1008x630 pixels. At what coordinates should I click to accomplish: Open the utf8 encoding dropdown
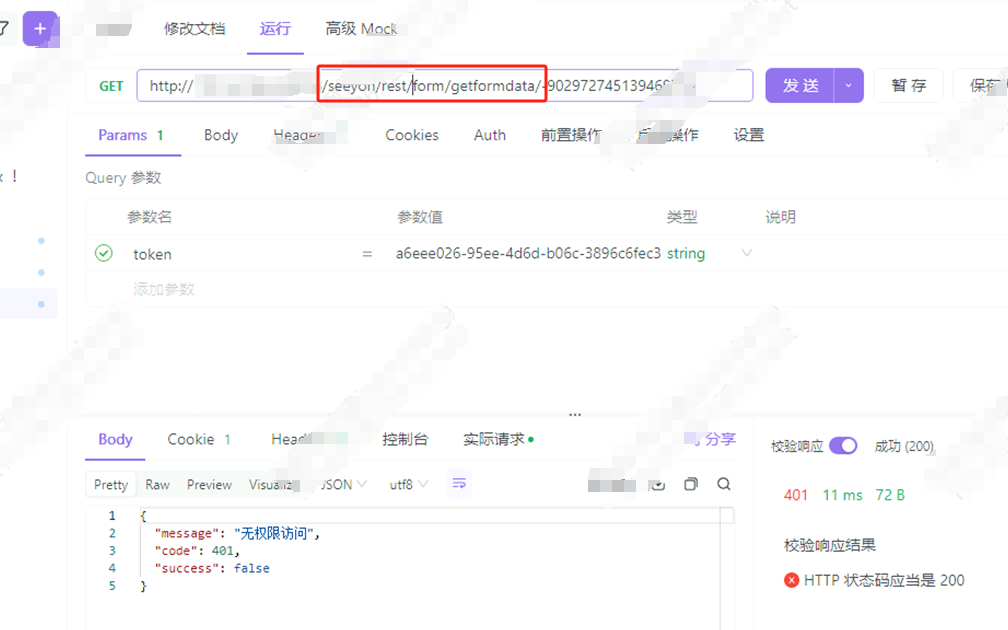408,484
